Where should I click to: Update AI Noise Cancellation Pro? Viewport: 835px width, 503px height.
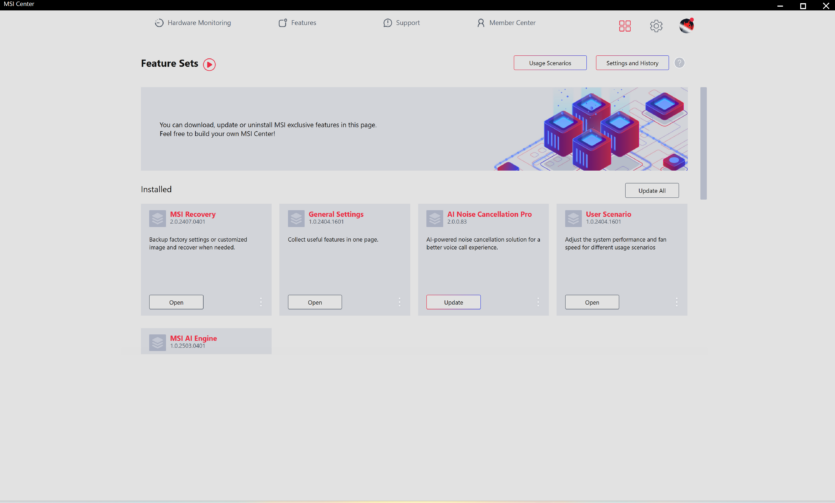tap(453, 302)
